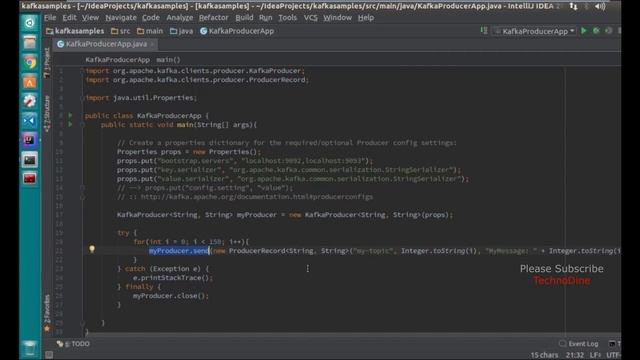Viewport: 640px width, 360px height.
Task: Click run gutter arrow beside main method
Action: [70, 124]
